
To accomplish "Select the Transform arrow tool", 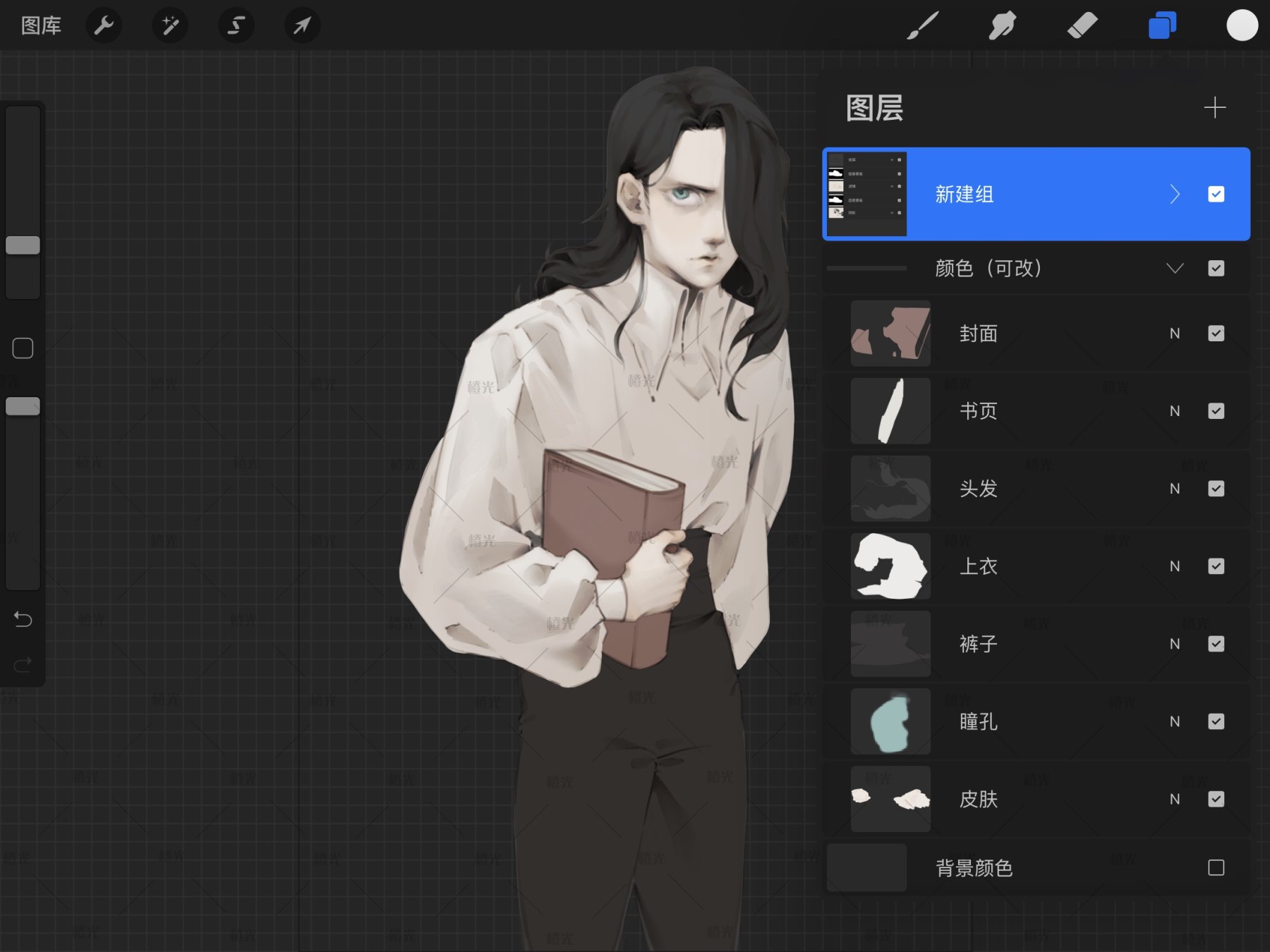I will (302, 25).
